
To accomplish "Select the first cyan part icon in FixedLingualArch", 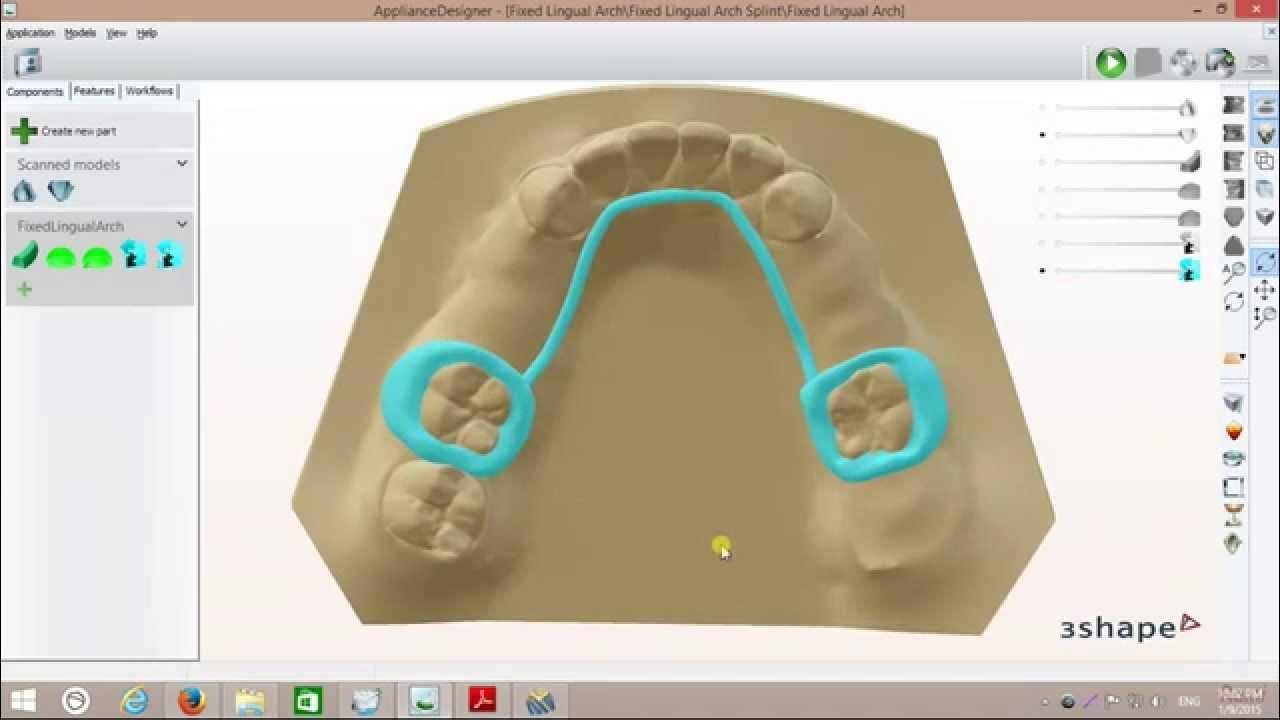I will pyautogui.click(x=133, y=255).
